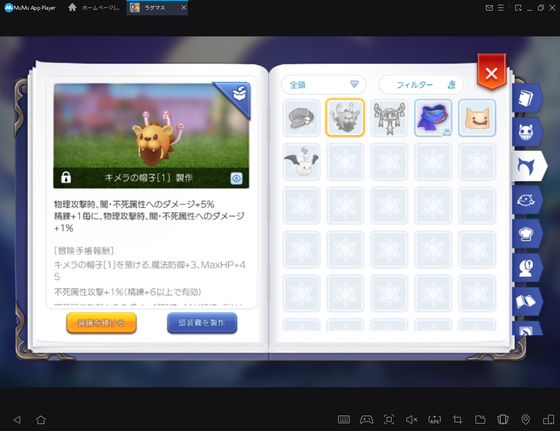
Task: Select the antler headgear icon
Action: [x=389, y=118]
